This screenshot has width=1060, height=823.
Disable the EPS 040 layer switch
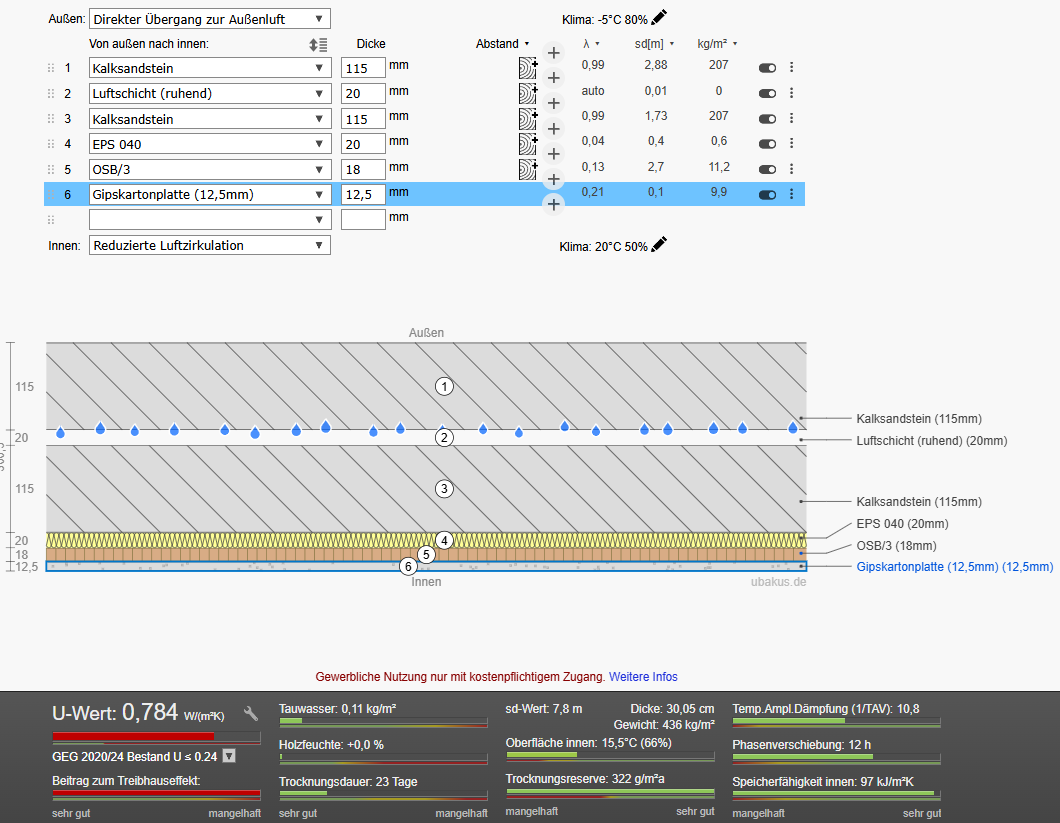[x=767, y=143]
